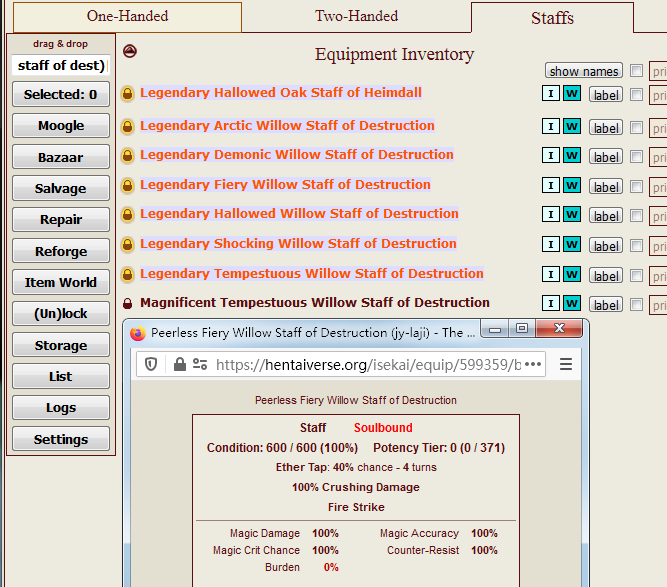The height and width of the screenshot is (587, 667).
Task: Click the Salvage button
Action: (61, 188)
